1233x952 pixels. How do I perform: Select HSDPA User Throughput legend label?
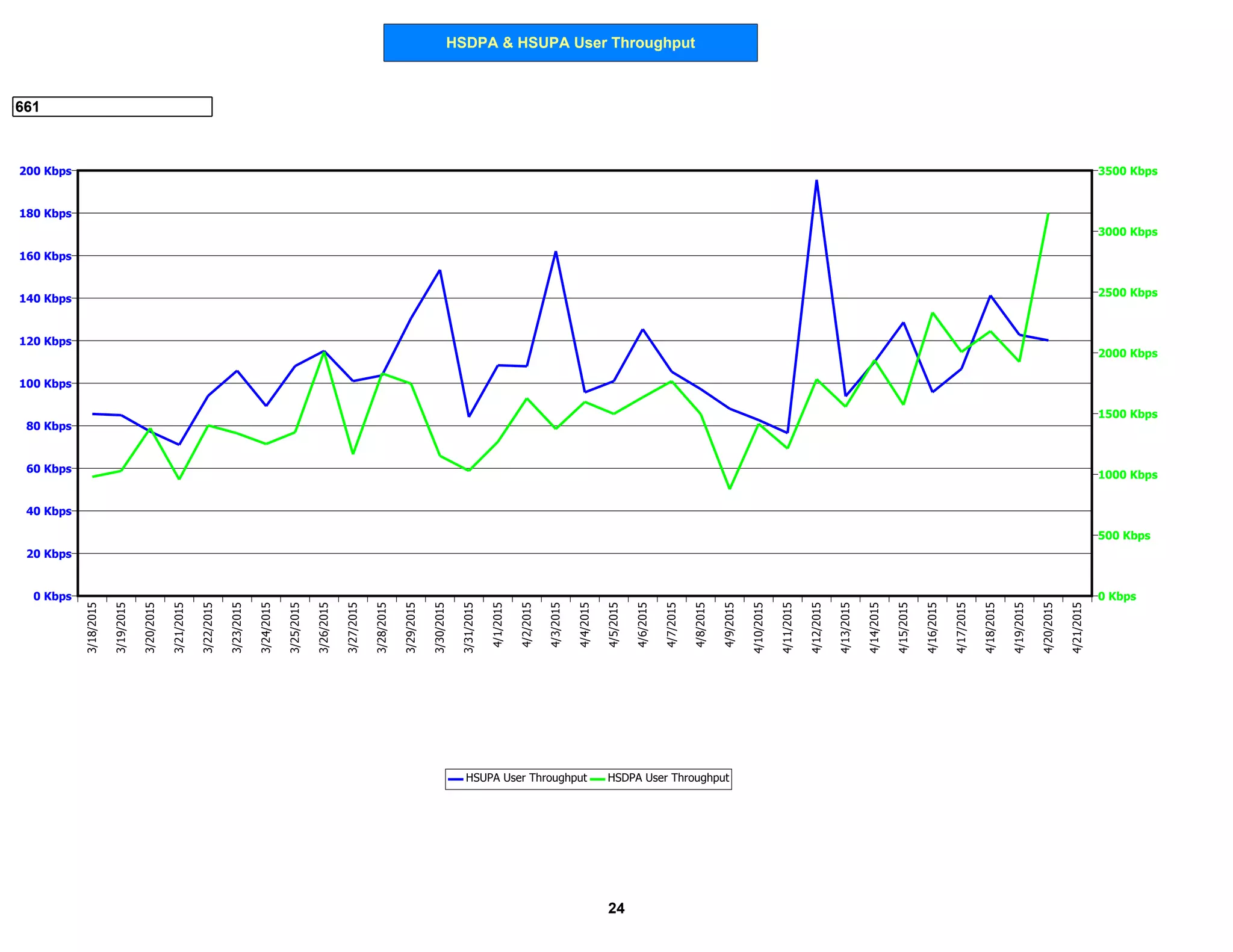click(x=668, y=778)
